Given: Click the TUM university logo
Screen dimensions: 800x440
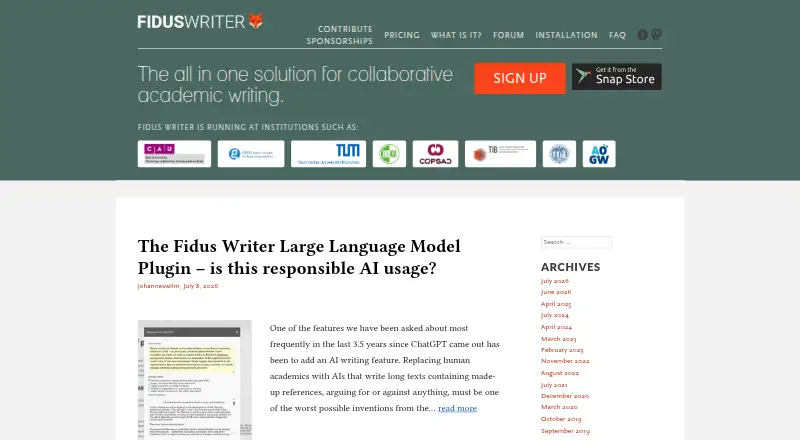Looking at the screenshot, I should click(x=329, y=154).
